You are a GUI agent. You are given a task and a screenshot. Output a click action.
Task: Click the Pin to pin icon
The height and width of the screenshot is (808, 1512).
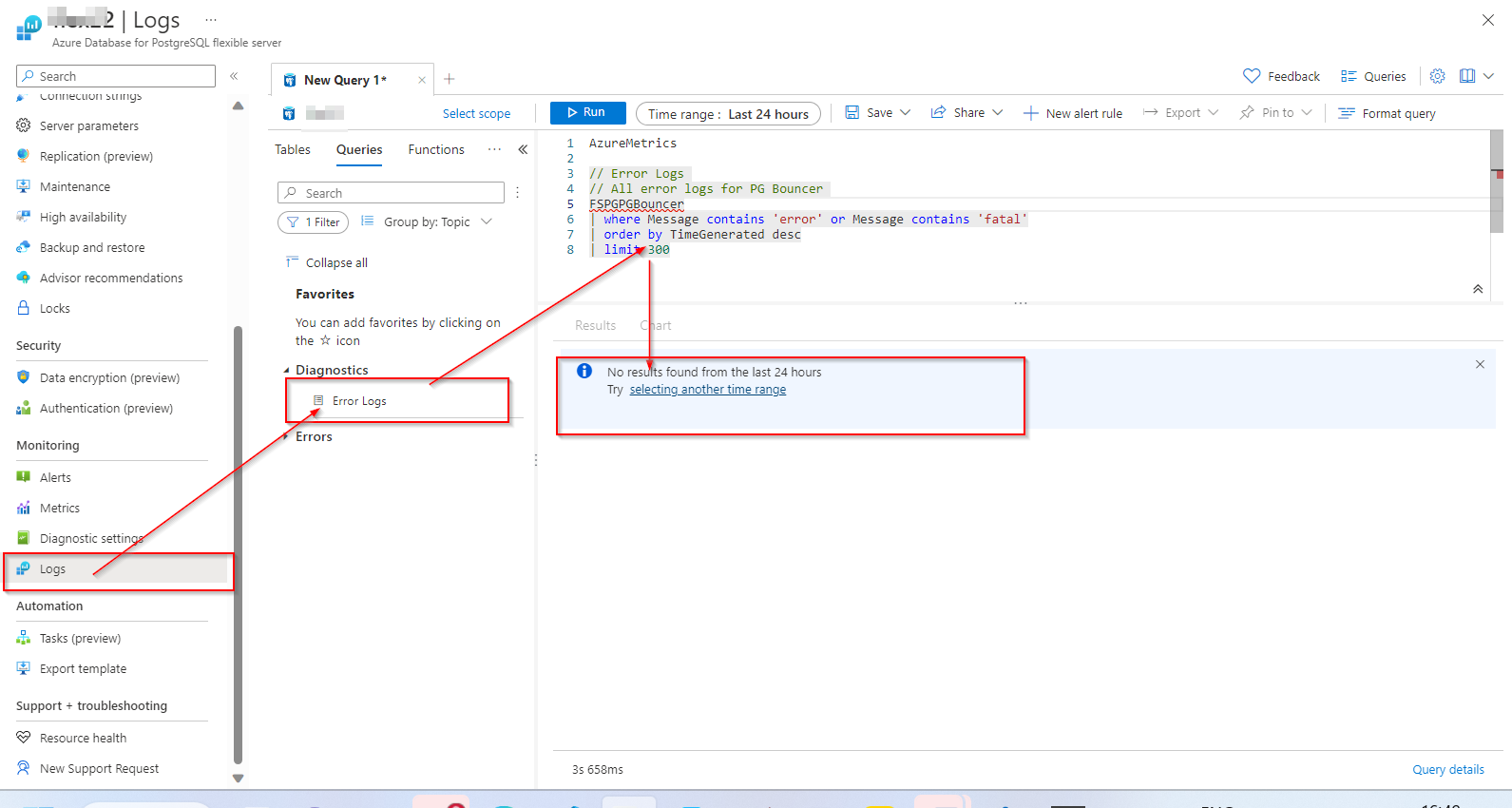[1247, 112]
